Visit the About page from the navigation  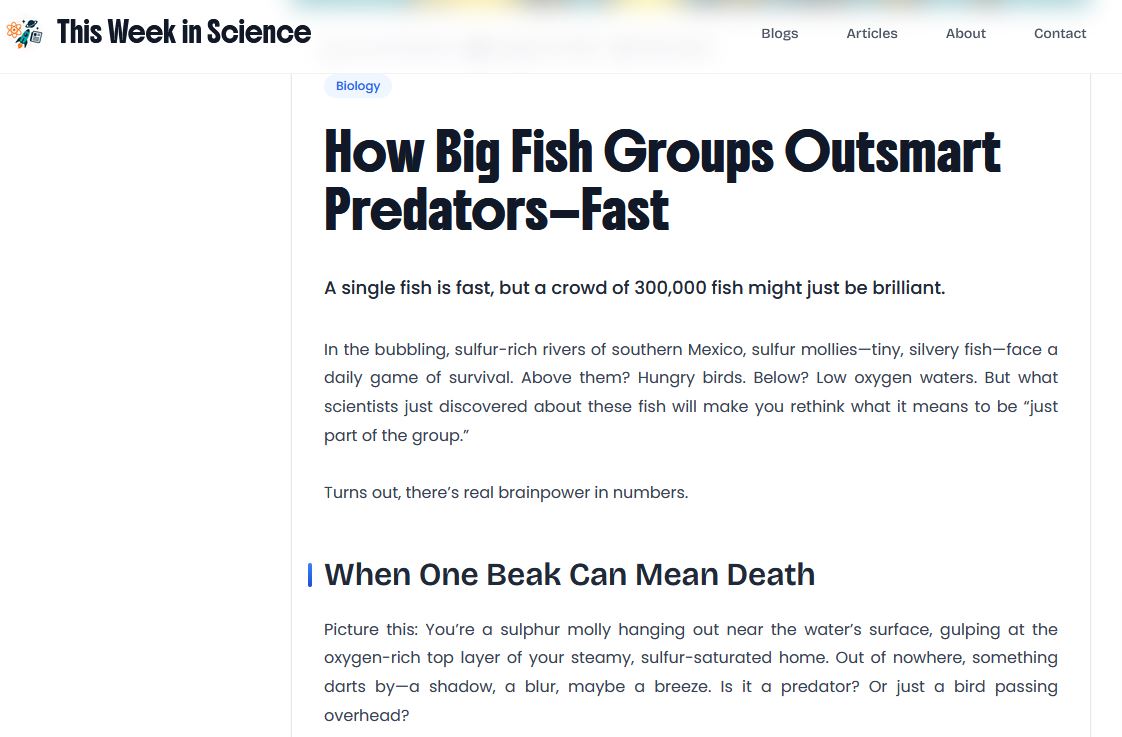click(965, 33)
